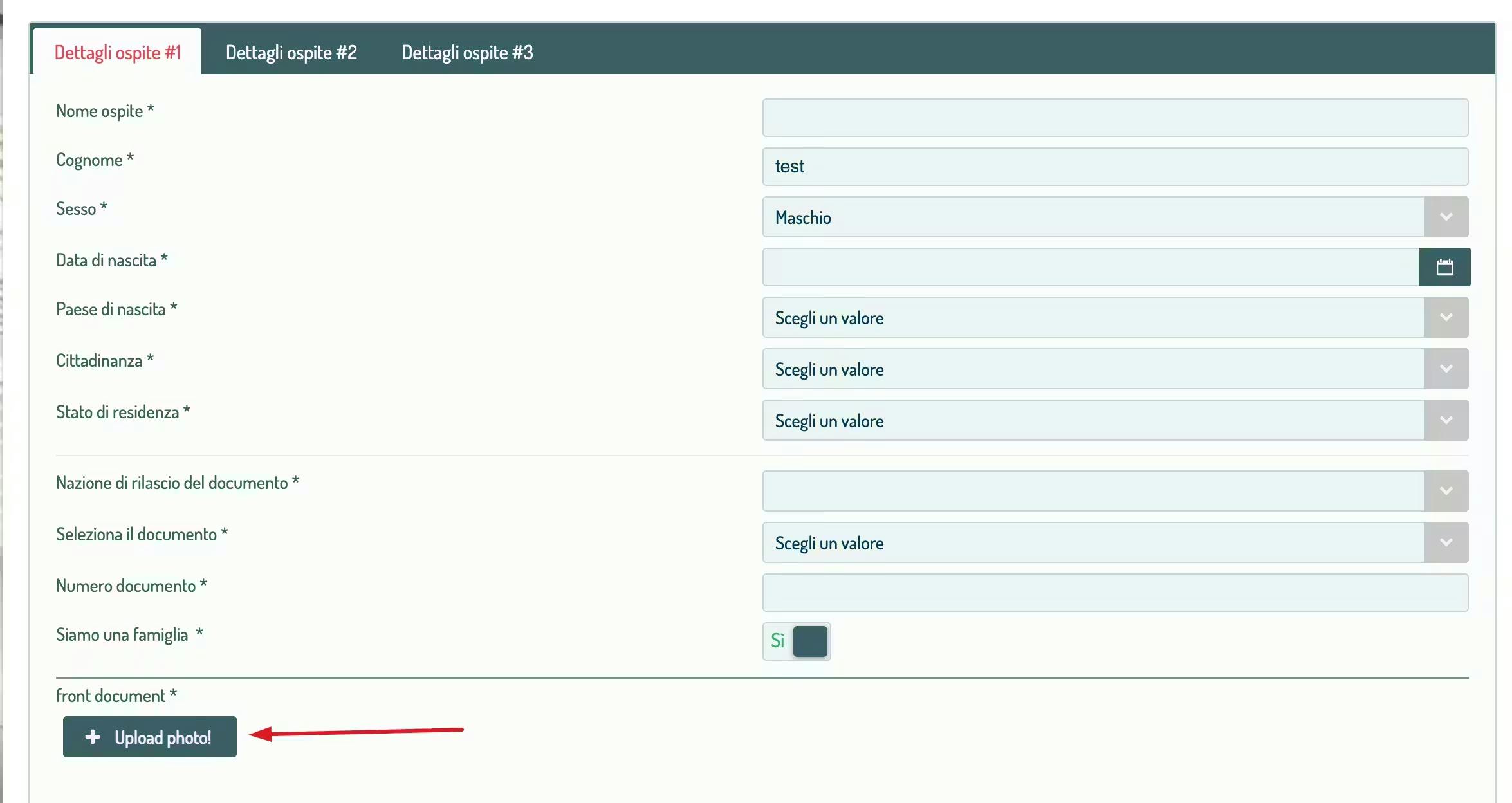Switch to Dettagli ospite #3 tab

click(x=467, y=52)
